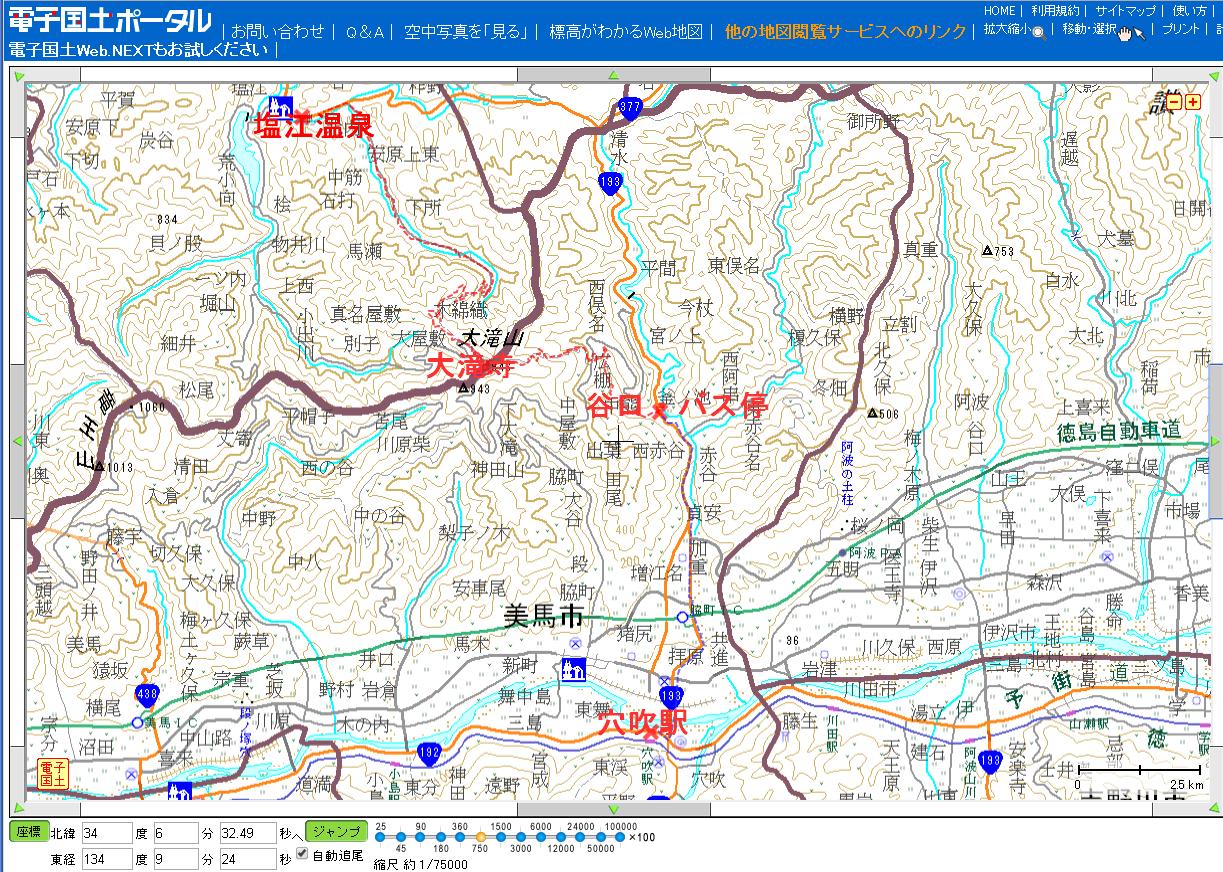This screenshot has height=872, width=1223.
Task: Click the 東経 minutes field showing 9
Action: tap(175, 859)
